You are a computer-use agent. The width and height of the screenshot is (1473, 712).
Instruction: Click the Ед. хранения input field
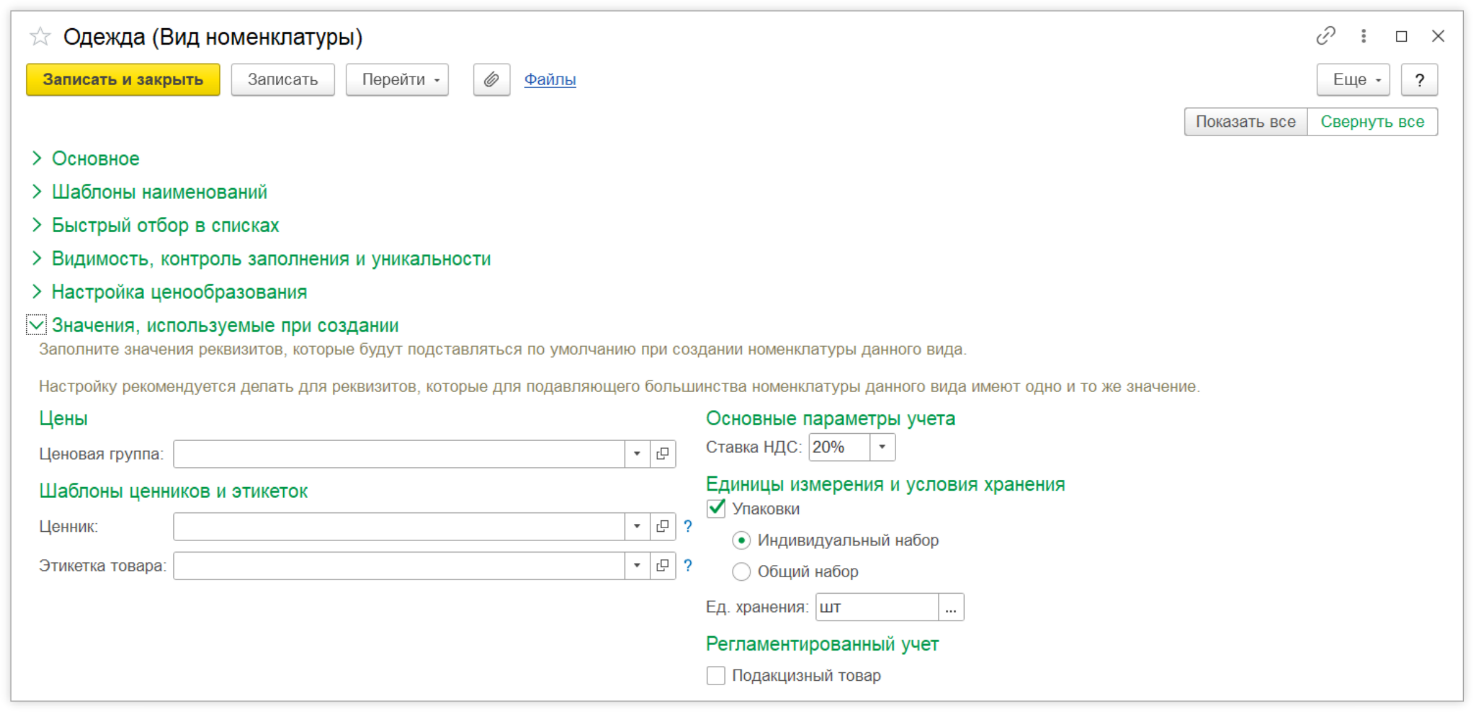[876, 607]
